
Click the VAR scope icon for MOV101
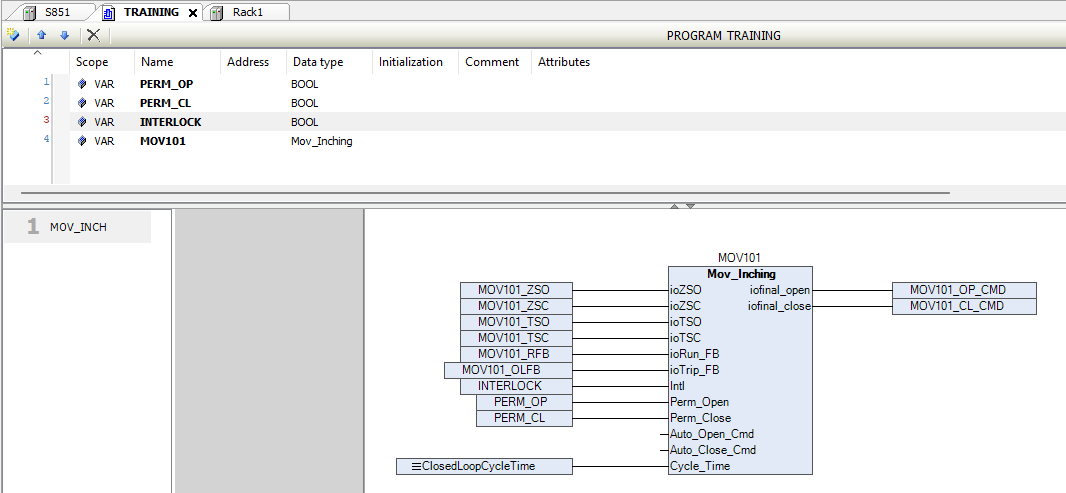[x=82, y=141]
